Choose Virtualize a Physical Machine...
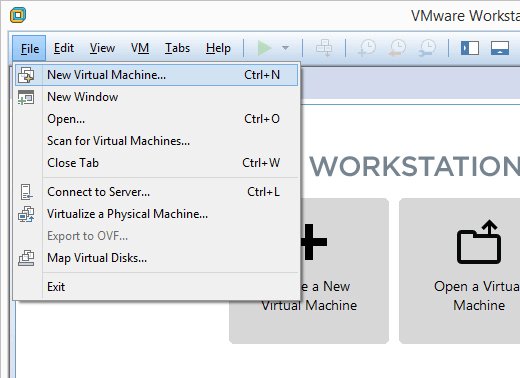This screenshot has height=378, width=520. coord(156,214)
